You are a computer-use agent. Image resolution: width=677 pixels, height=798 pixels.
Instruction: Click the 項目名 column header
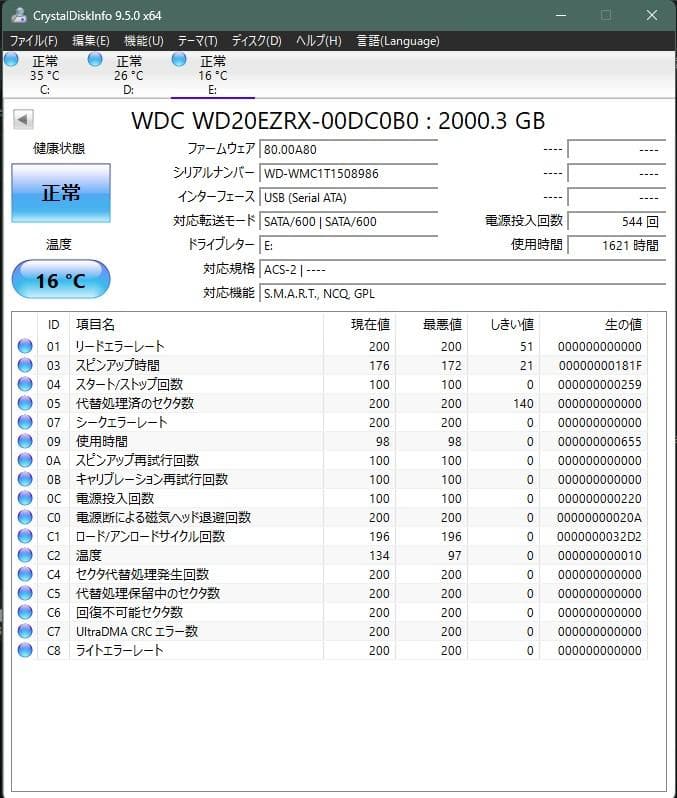[x=196, y=325]
